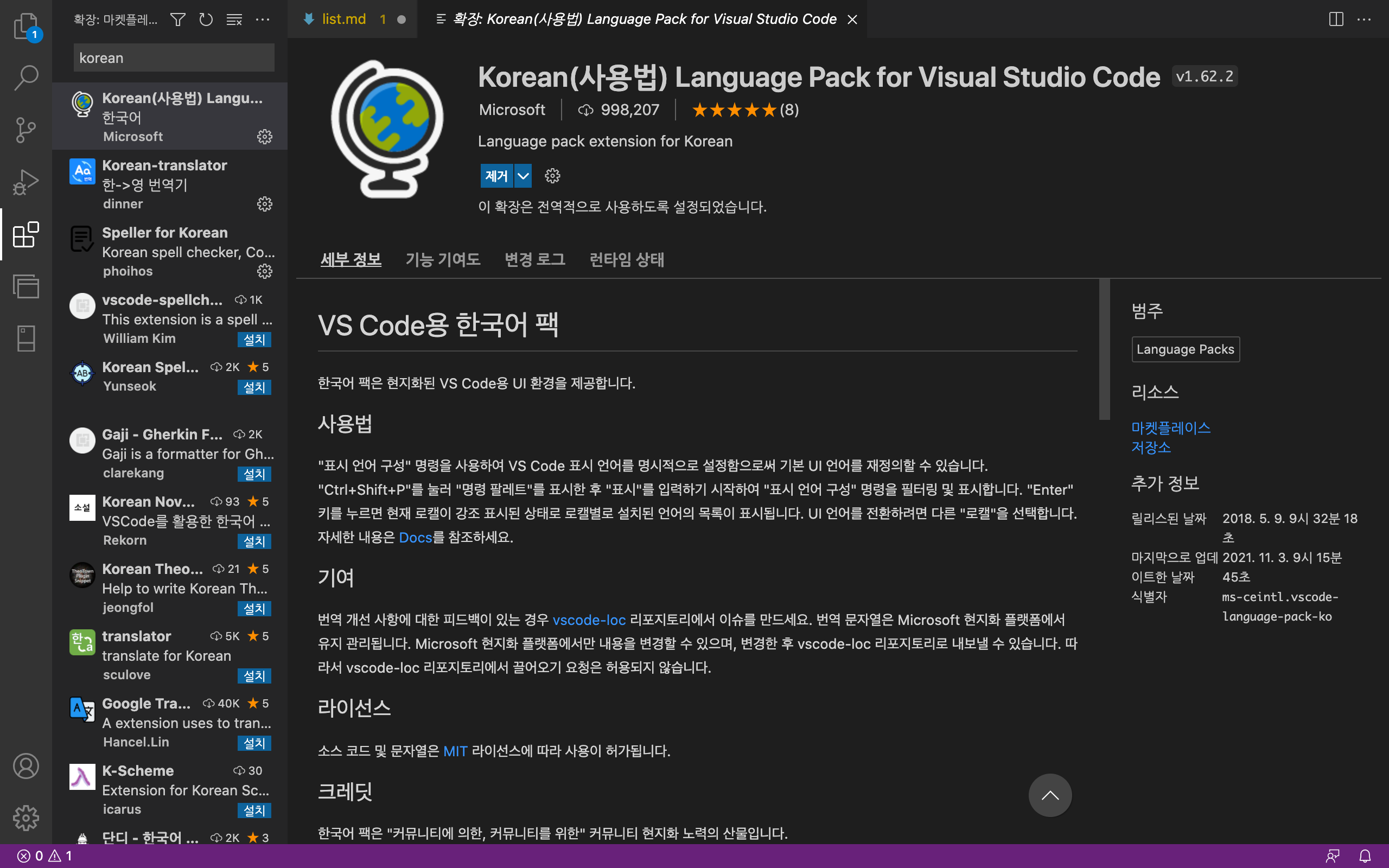Click scroll-to-top round arrow button

1050,795
